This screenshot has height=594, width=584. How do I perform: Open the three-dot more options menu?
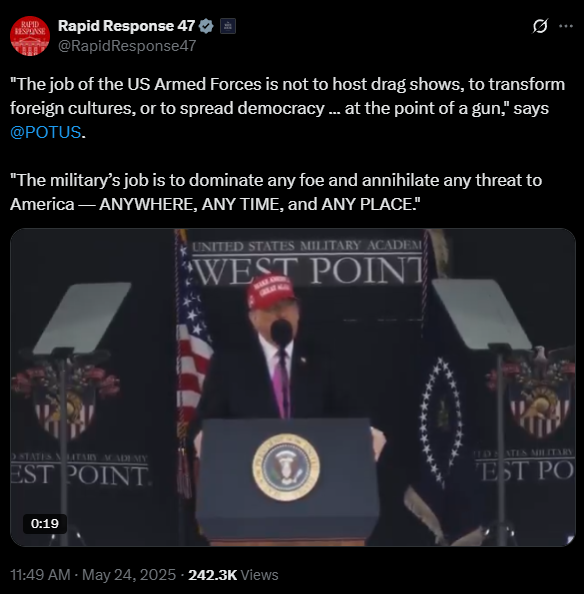(x=566, y=26)
